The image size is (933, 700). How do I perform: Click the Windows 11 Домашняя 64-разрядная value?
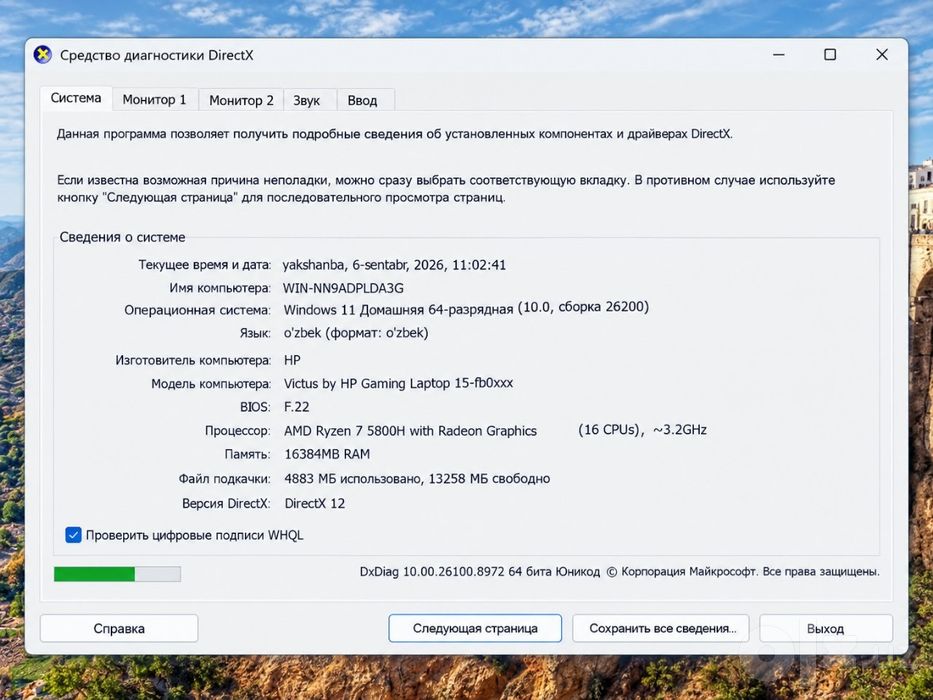point(398,310)
